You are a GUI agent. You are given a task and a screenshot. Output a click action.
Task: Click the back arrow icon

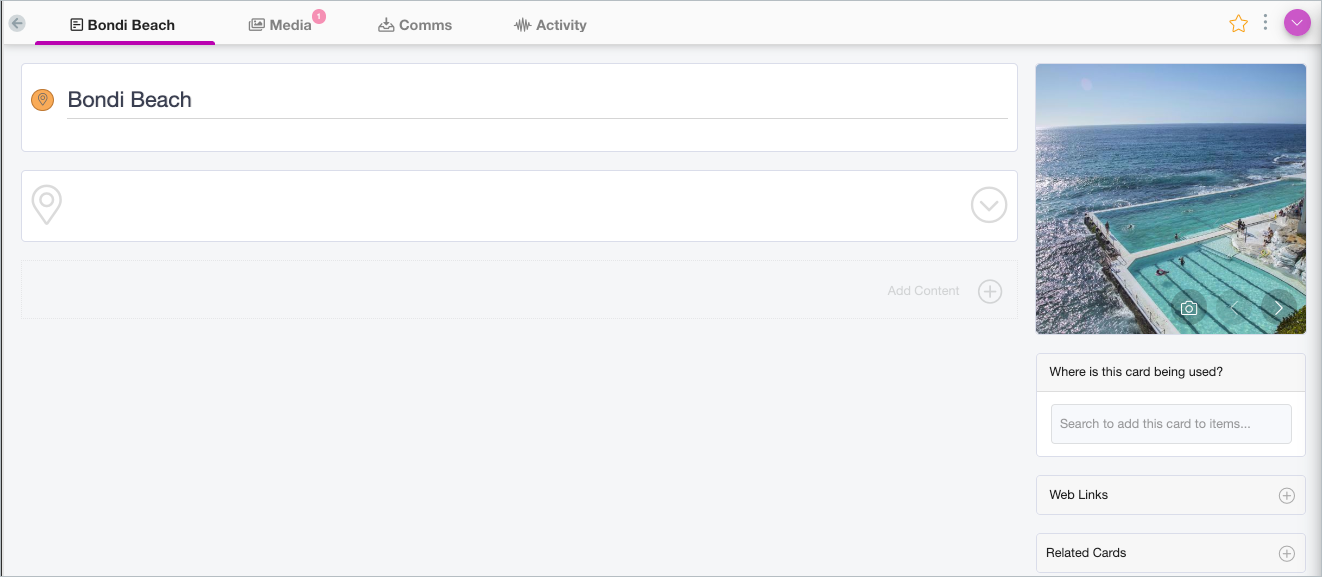point(17,23)
